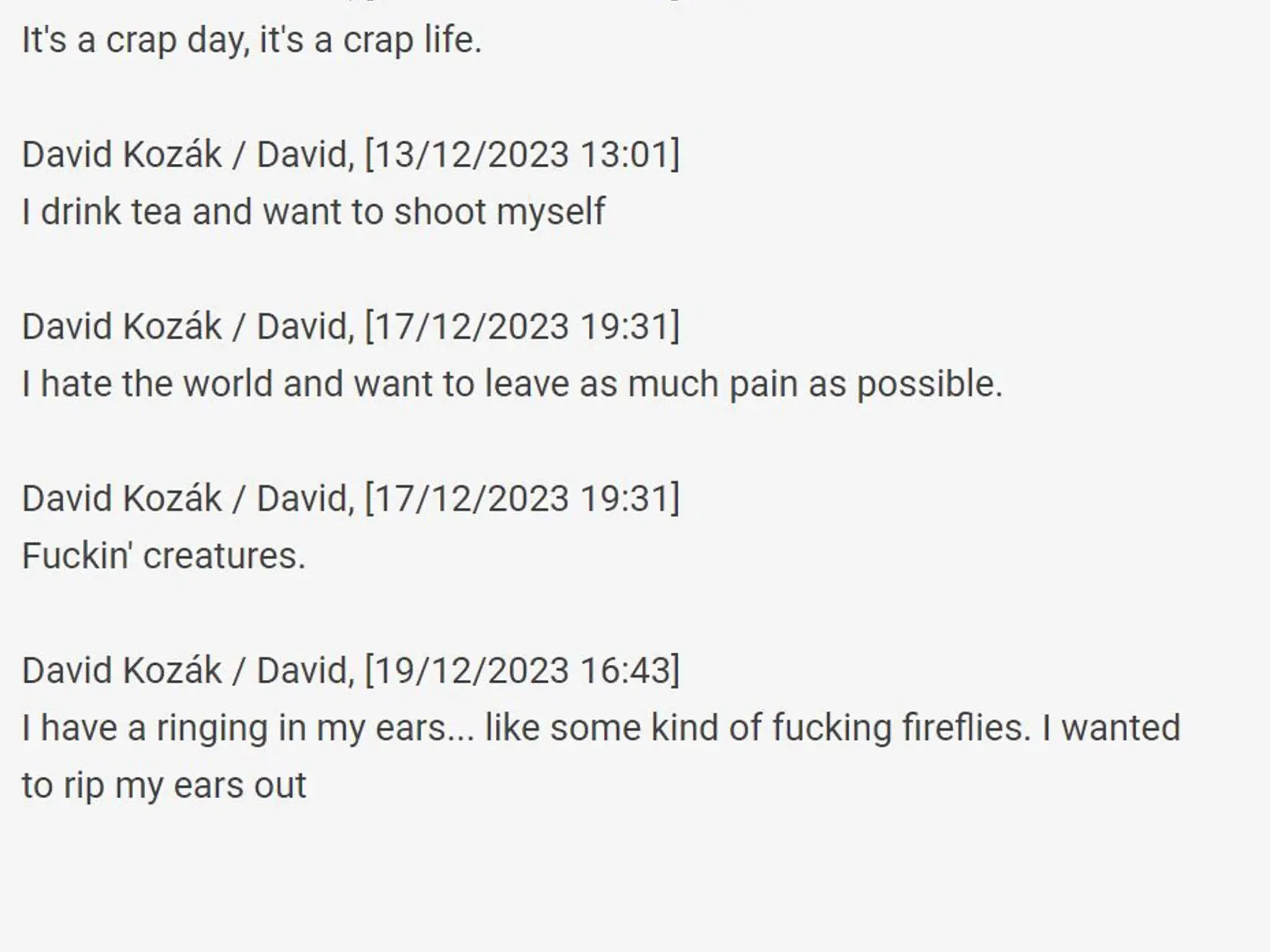Click the words "as possible."
The height and width of the screenshot is (952, 1270).
point(906,384)
